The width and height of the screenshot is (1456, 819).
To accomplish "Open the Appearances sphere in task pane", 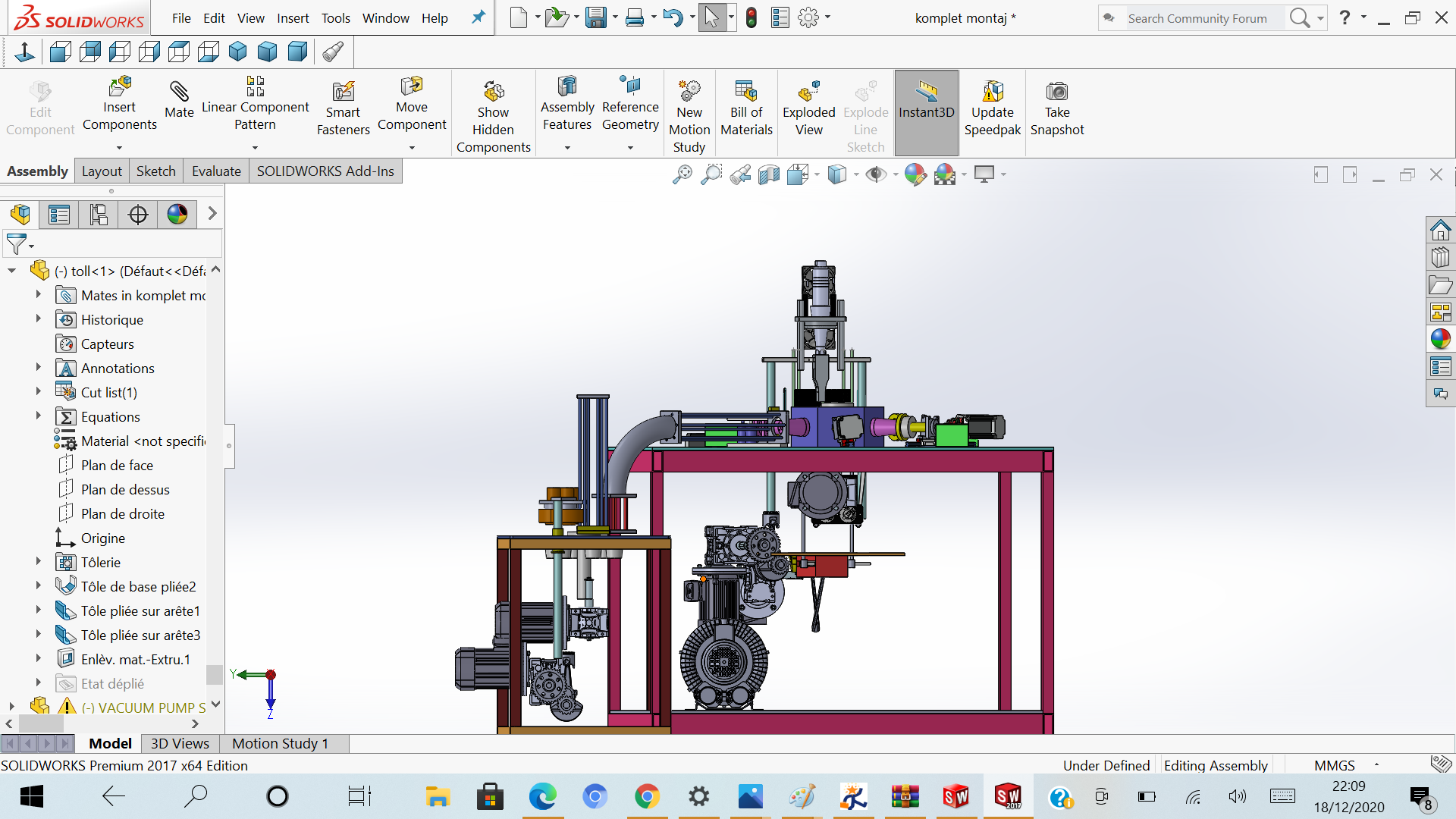I will [1440, 339].
